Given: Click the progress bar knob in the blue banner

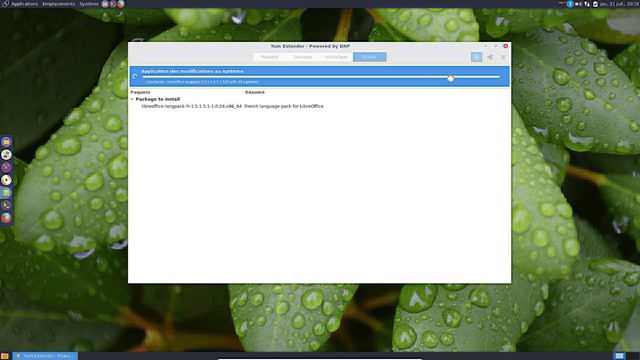Looking at the screenshot, I should (x=451, y=78).
